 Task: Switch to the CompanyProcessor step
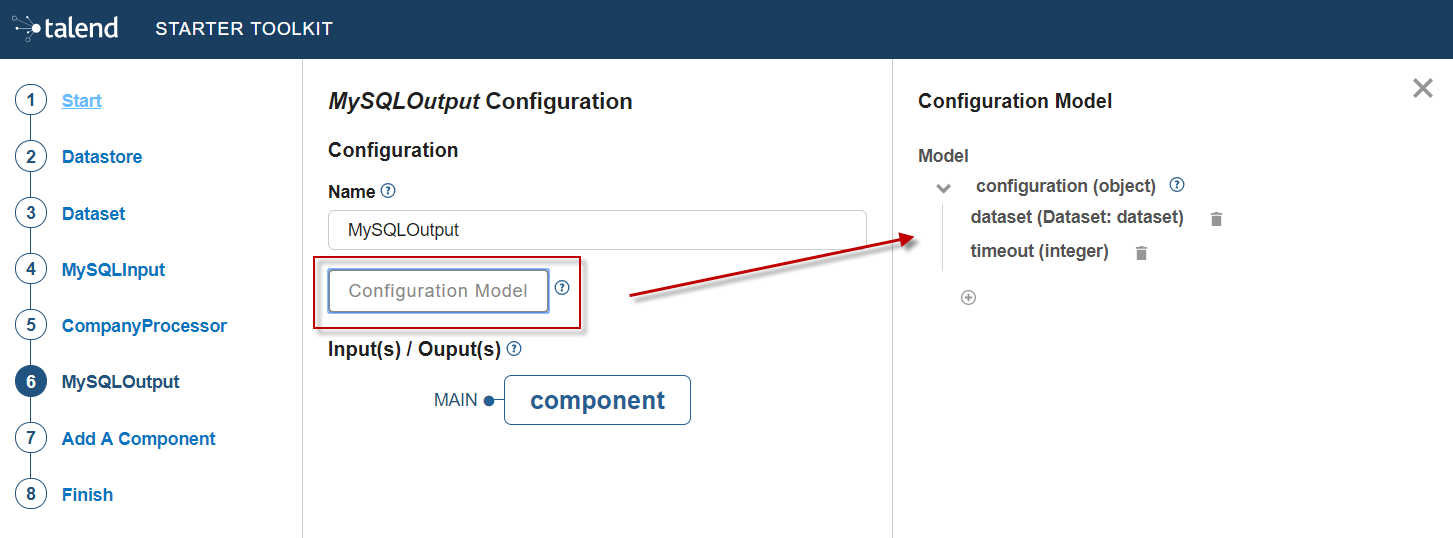(x=144, y=326)
